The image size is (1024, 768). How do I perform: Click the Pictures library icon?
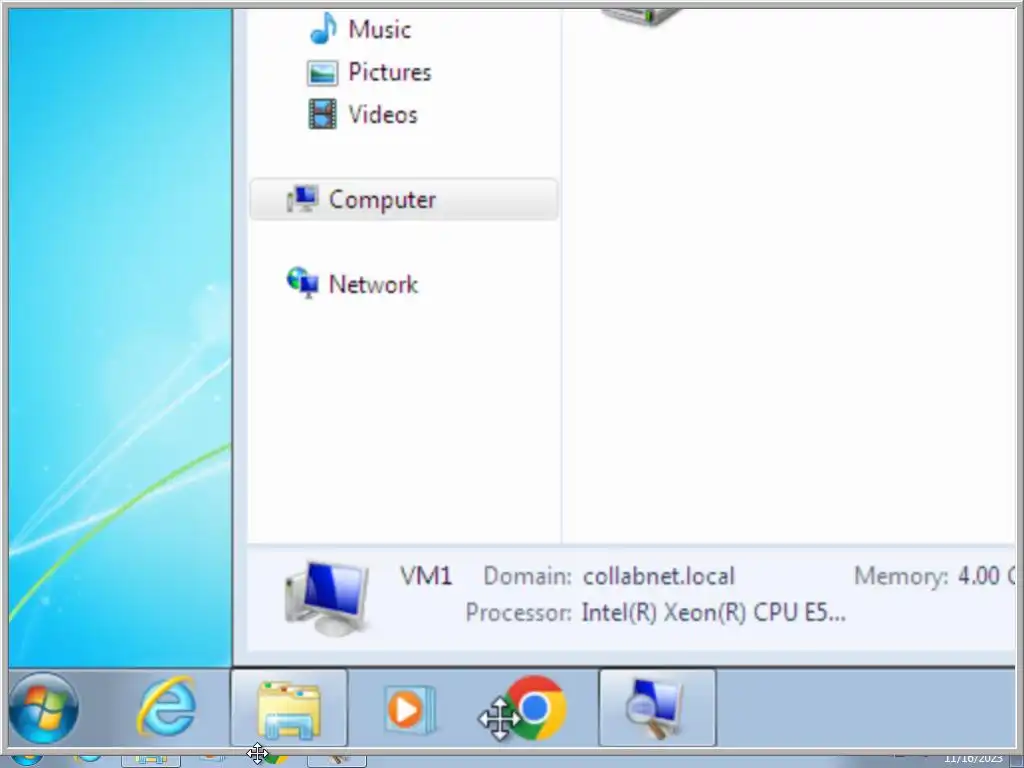[x=323, y=72]
